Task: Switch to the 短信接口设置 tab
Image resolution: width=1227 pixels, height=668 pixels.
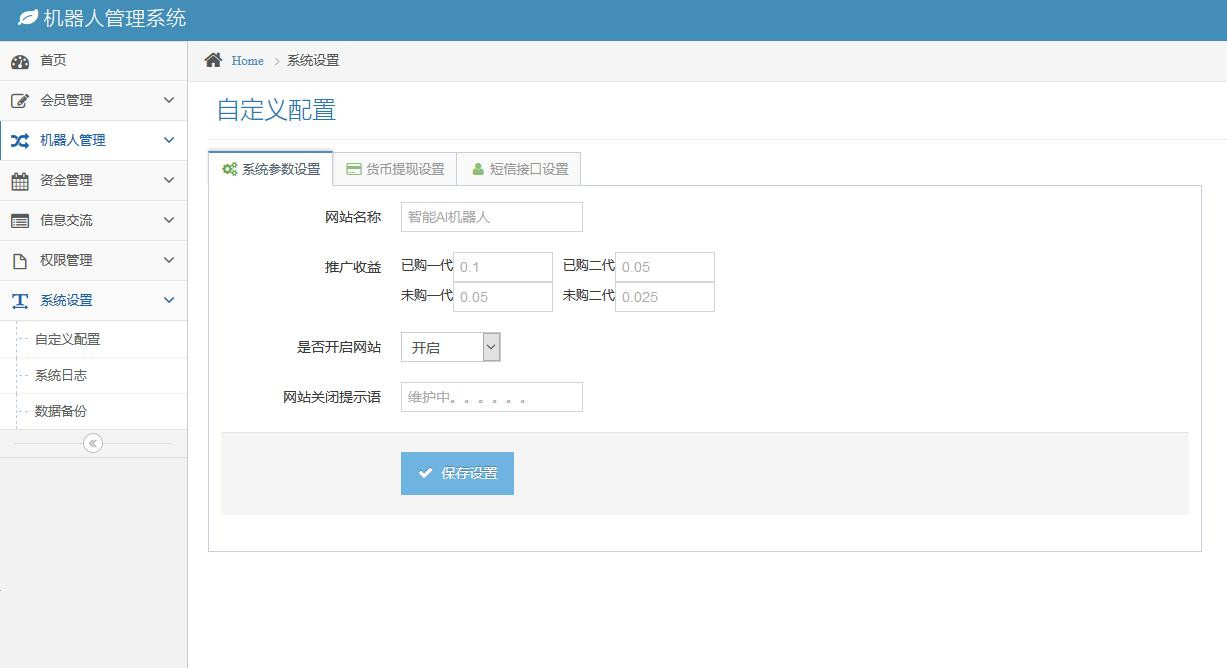Action: 519,169
